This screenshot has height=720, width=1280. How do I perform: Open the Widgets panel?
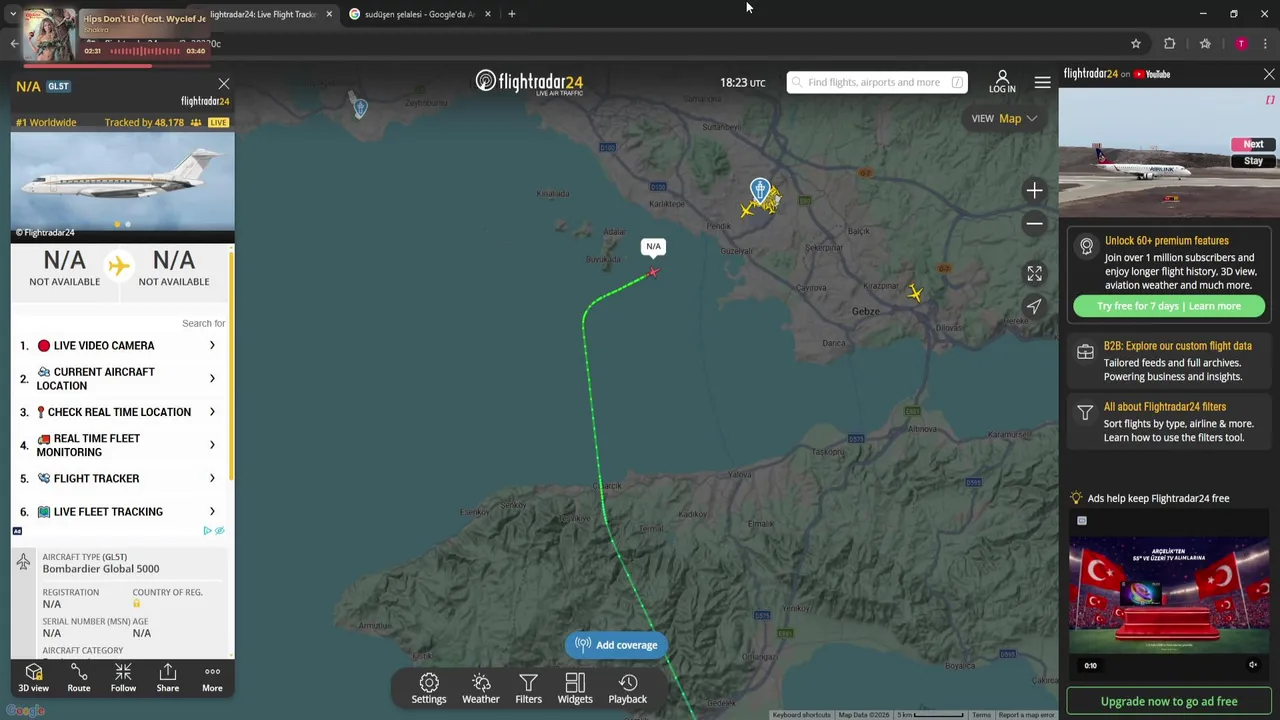pyautogui.click(x=575, y=688)
